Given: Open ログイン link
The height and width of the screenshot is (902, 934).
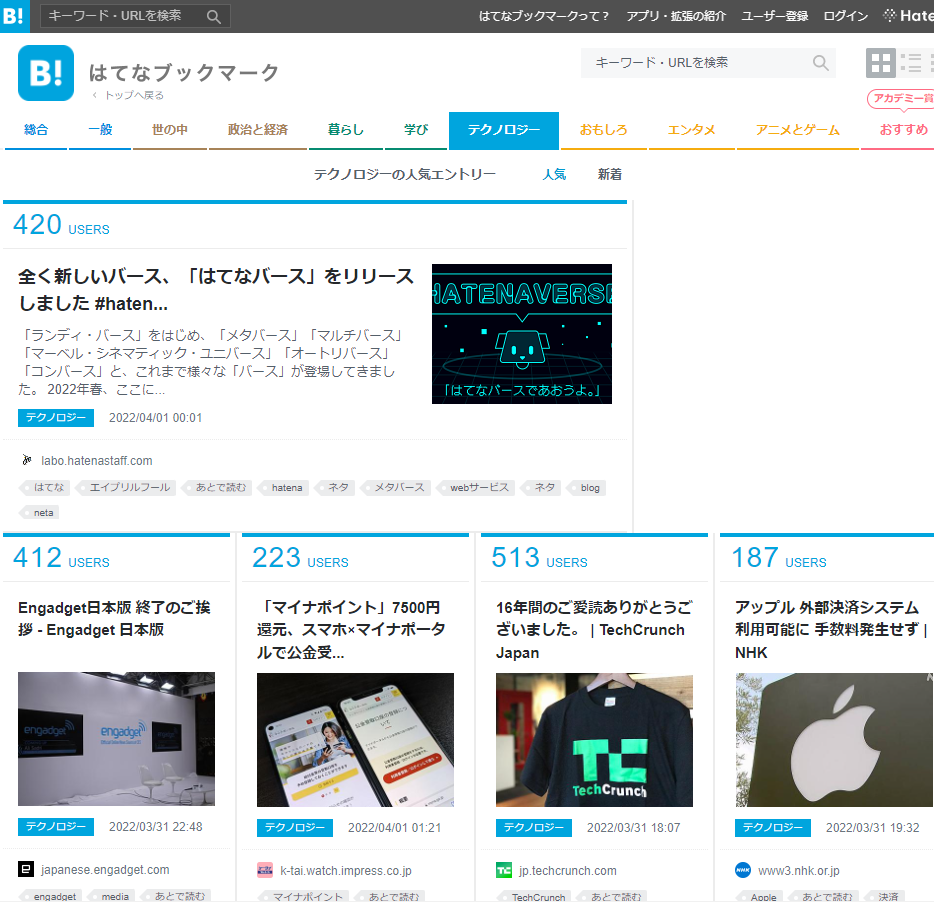Looking at the screenshot, I should pyautogui.click(x=845, y=16).
